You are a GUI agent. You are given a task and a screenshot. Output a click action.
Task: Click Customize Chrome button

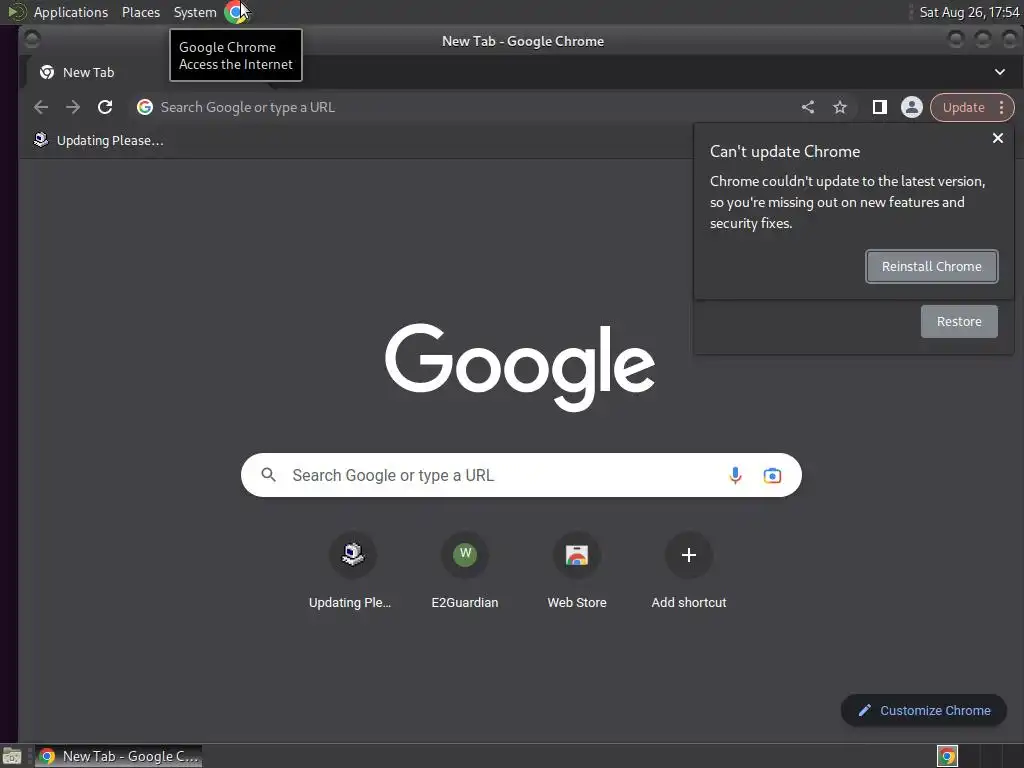(923, 710)
